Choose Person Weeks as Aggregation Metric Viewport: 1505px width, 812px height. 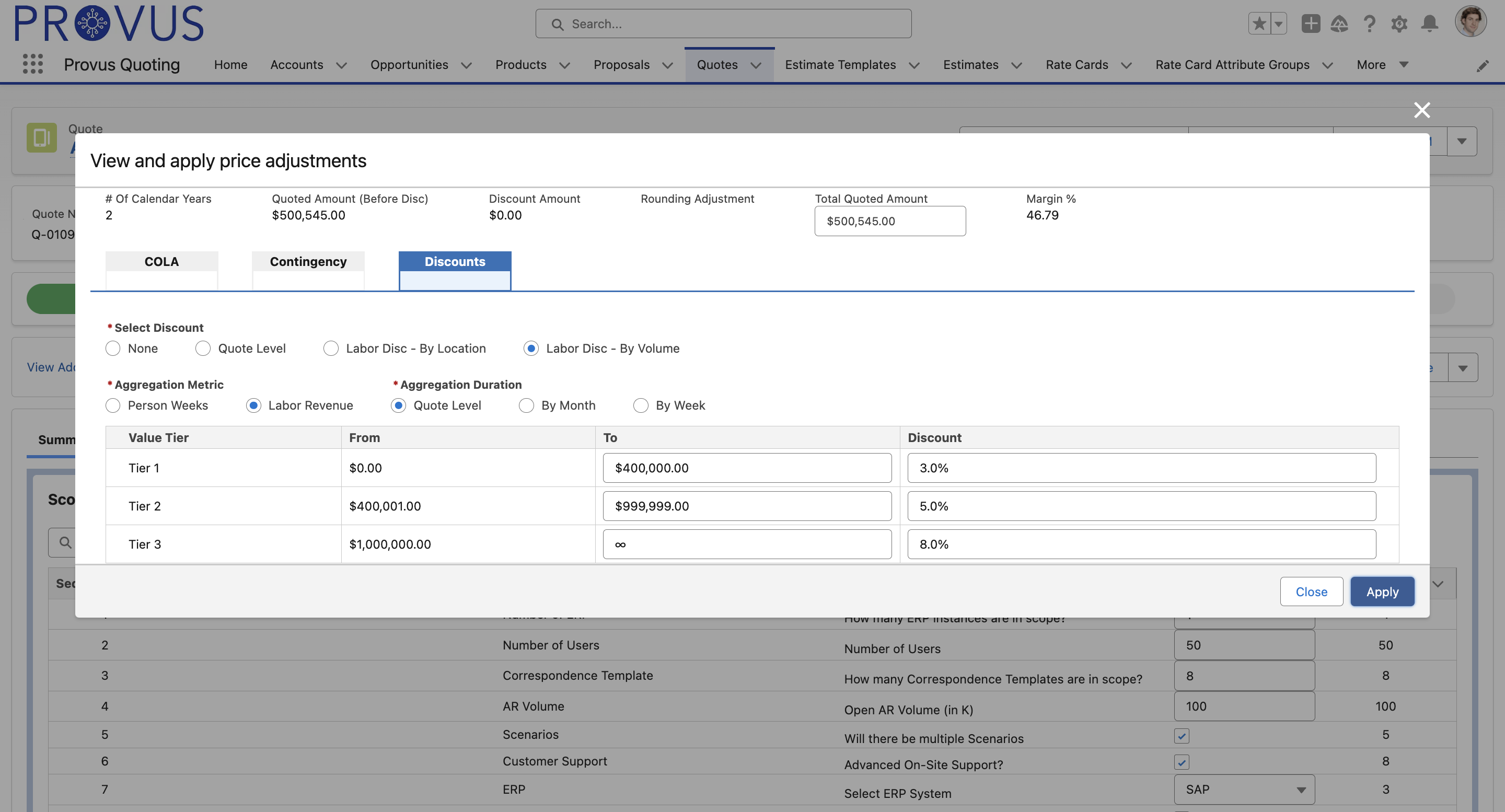click(x=113, y=405)
